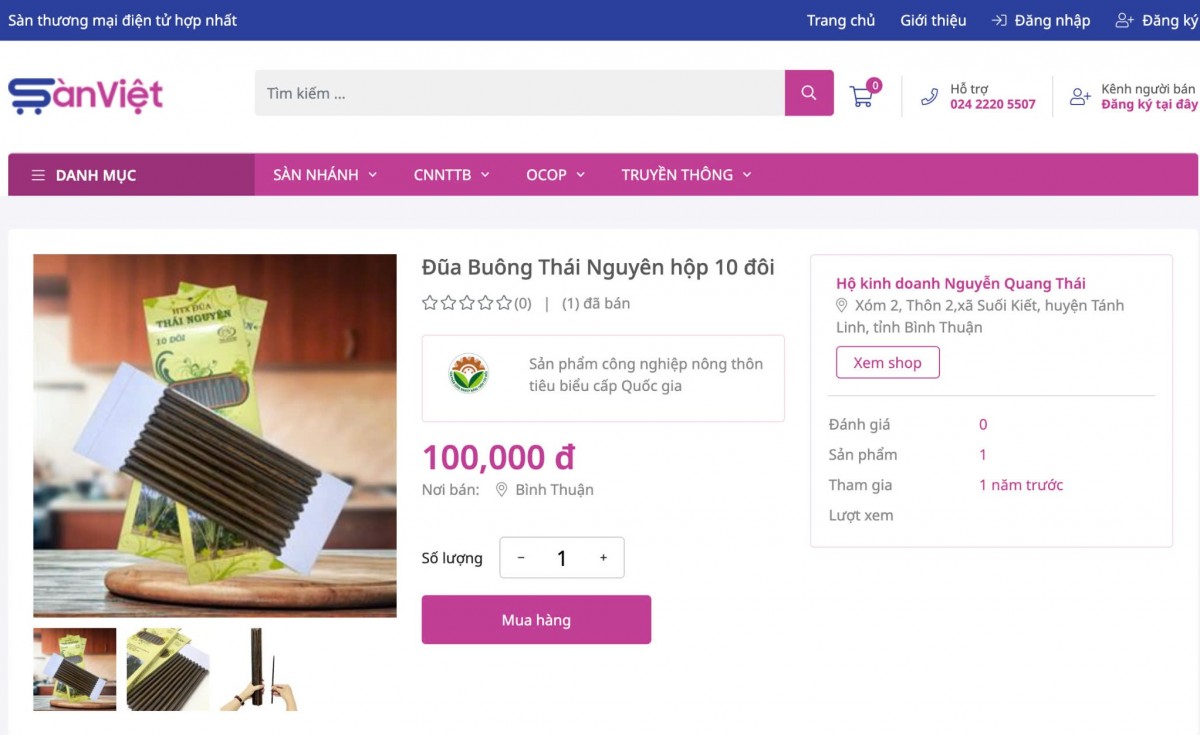Click the Đăng nhập link
1200x735 pixels.
[1051, 20]
